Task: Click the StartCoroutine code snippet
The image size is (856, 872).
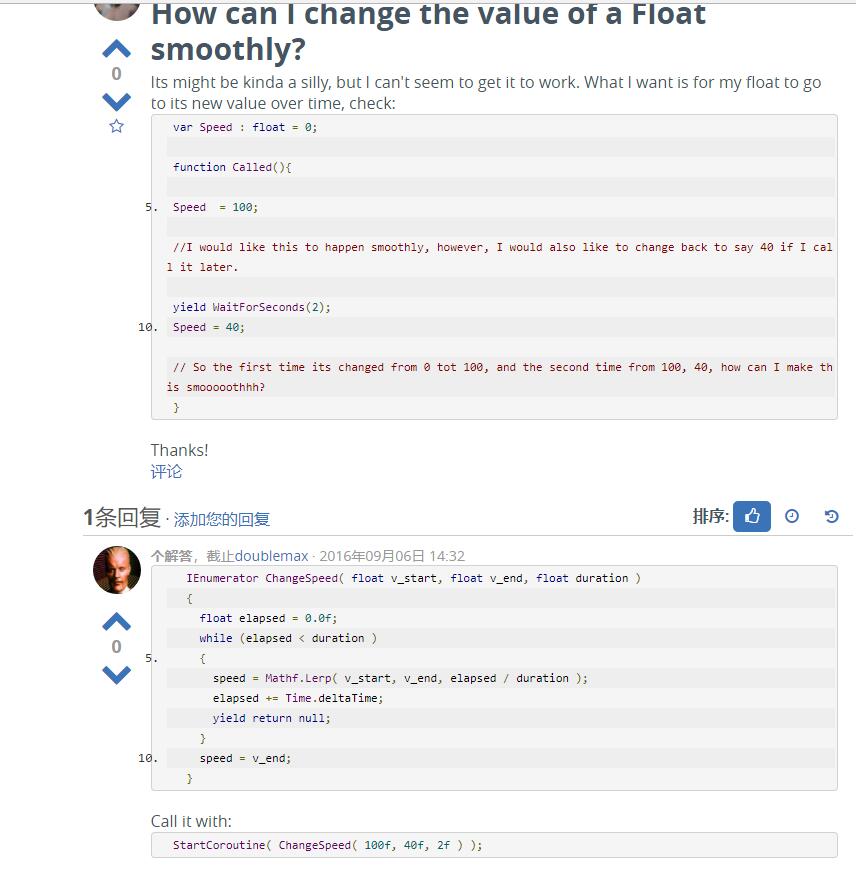Action: point(494,845)
